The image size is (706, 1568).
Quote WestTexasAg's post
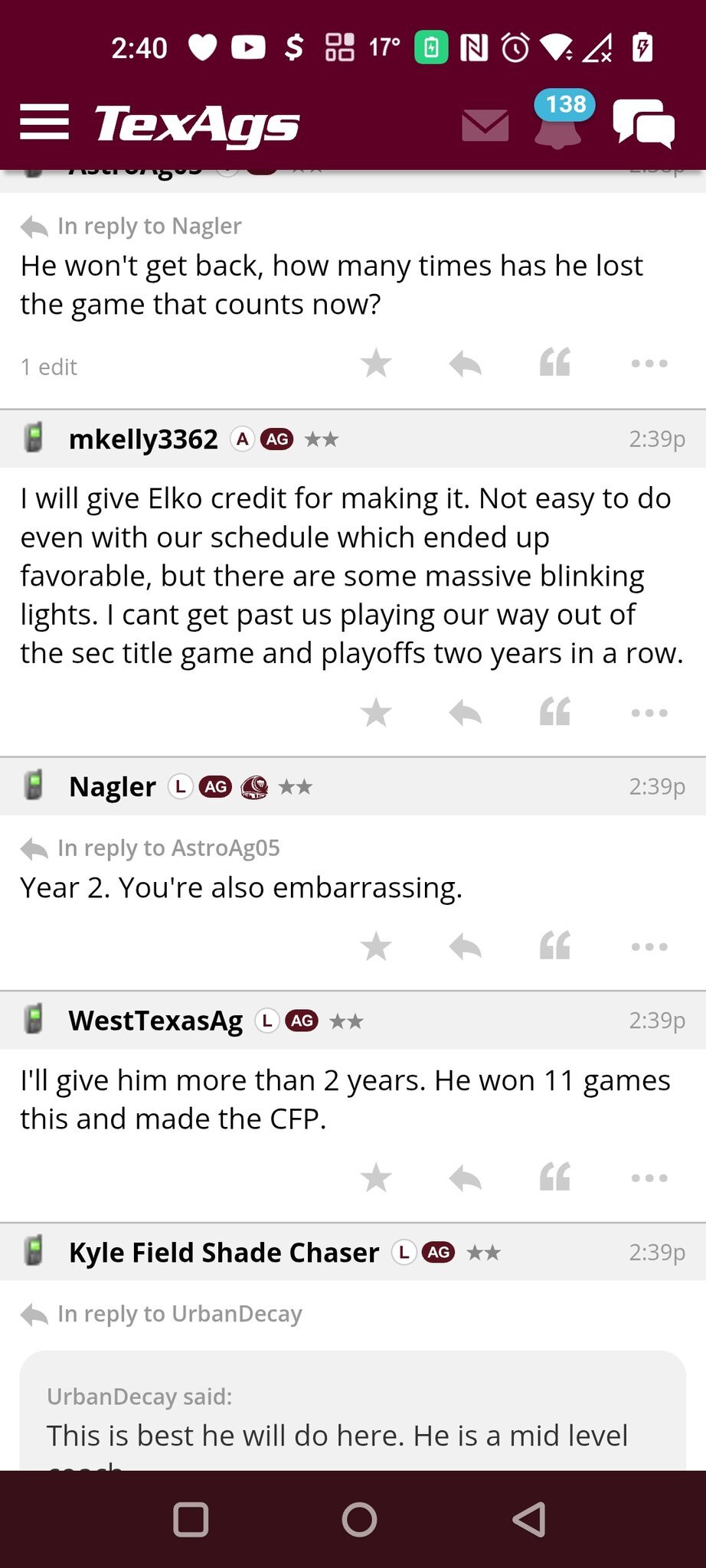(555, 1178)
